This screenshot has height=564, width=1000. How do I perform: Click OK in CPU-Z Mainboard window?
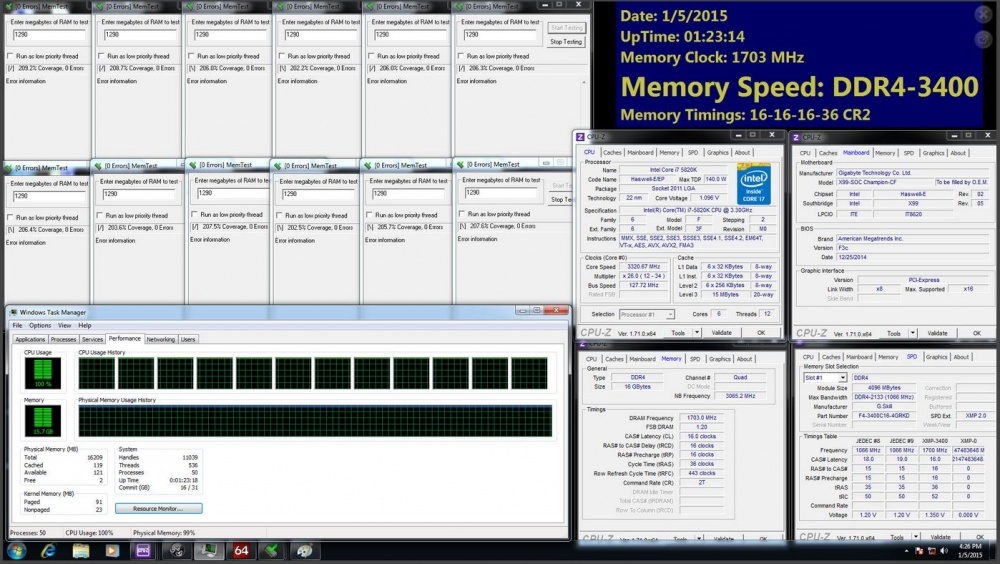tap(976, 333)
